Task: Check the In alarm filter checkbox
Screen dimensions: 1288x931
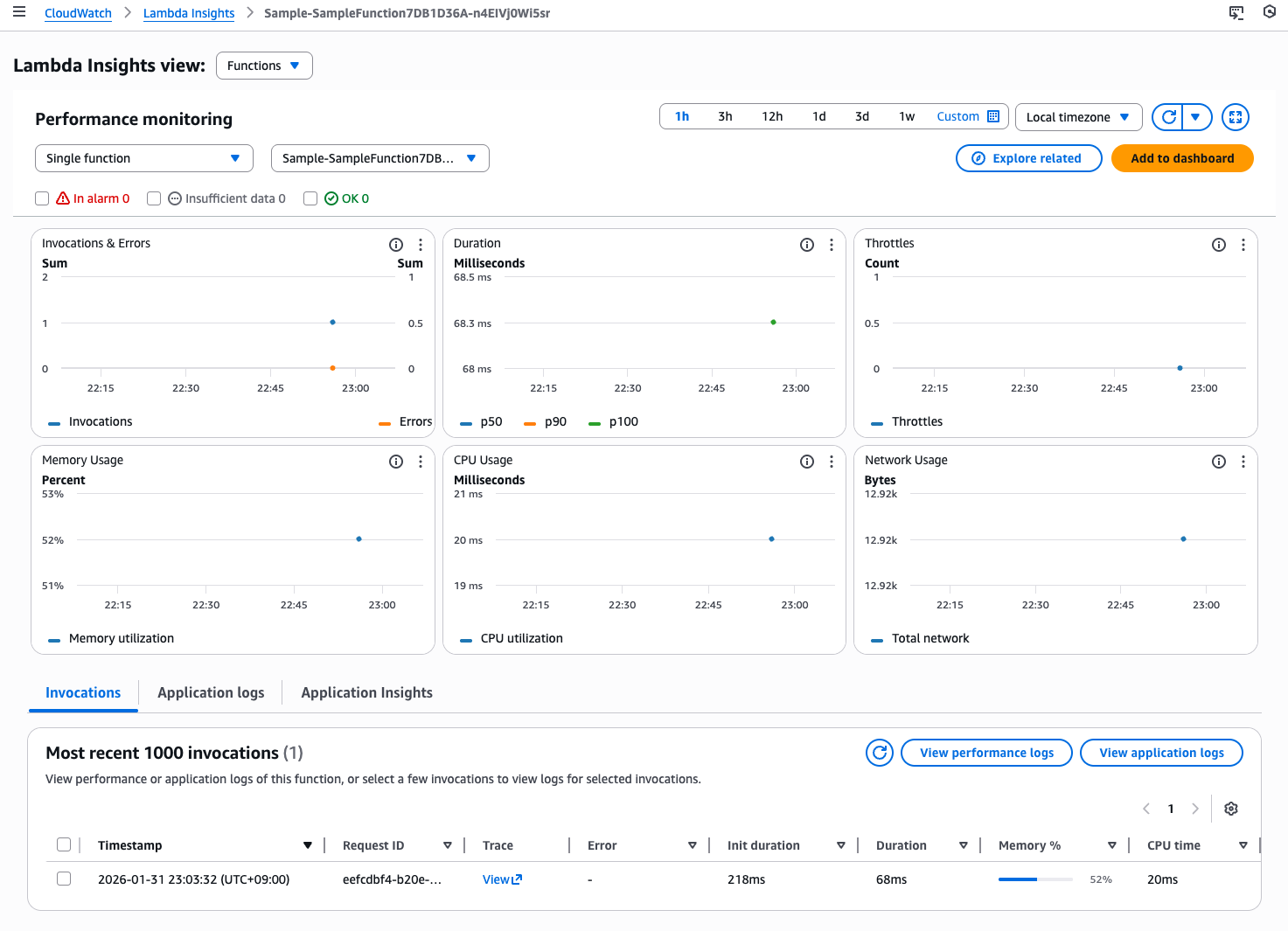Action: 42,198
